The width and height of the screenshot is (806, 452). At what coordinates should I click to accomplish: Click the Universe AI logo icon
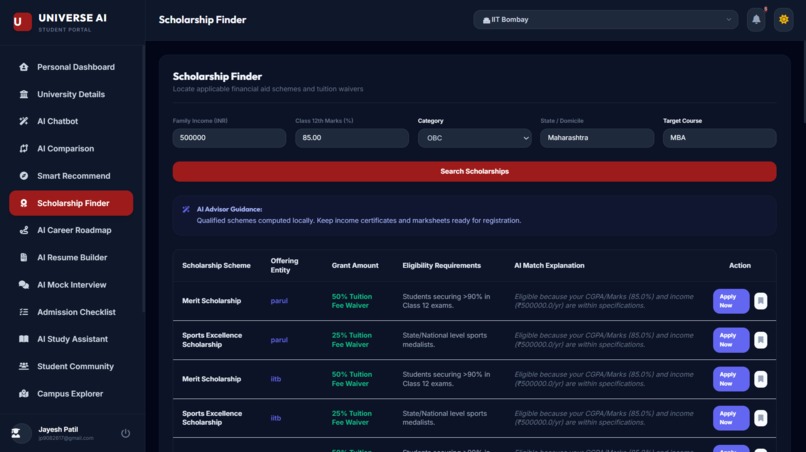[x=22, y=22]
